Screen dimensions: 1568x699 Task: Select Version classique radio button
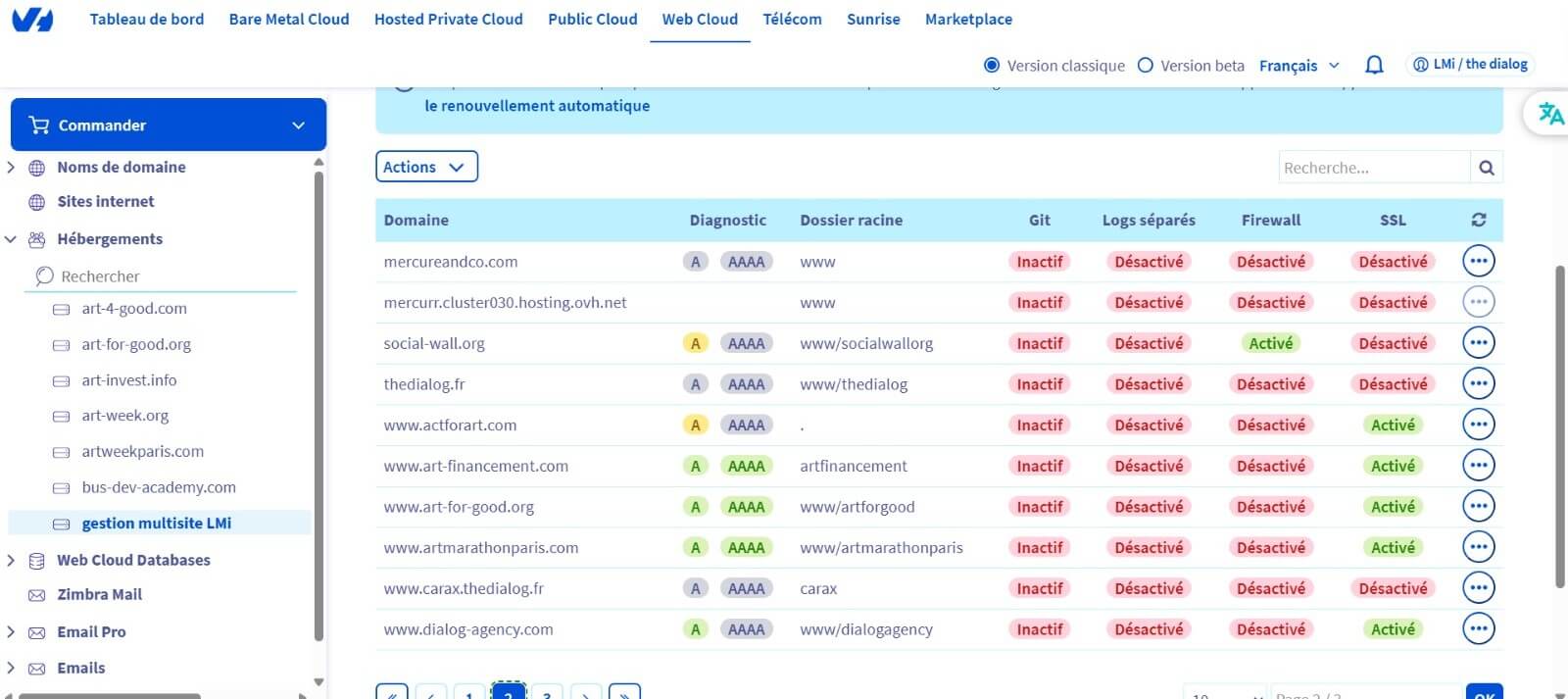pyautogui.click(x=992, y=65)
